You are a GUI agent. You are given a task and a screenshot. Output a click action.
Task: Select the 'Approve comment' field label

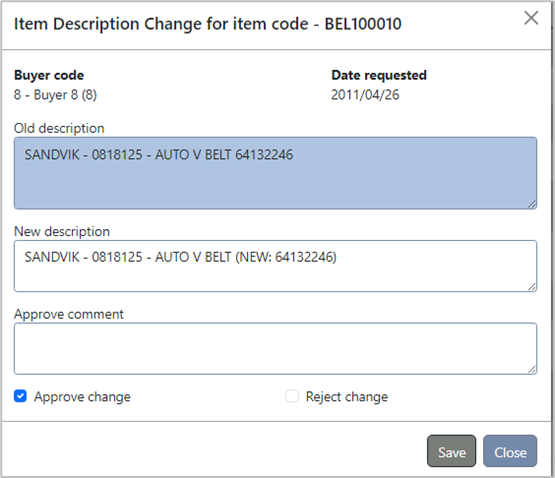click(x=69, y=314)
